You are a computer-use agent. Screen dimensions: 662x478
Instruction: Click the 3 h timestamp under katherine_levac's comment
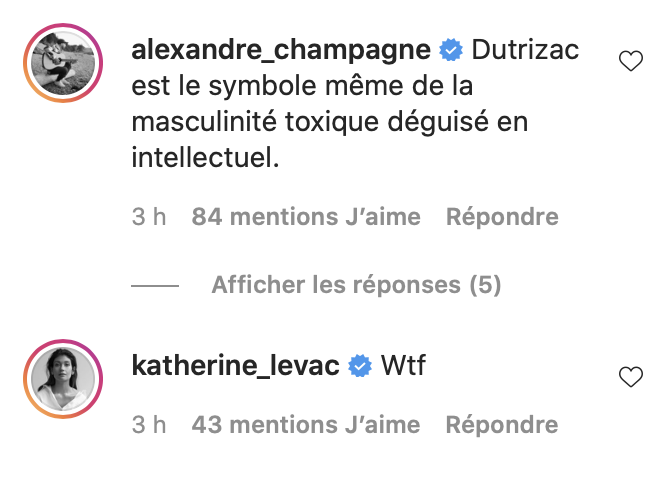(x=149, y=425)
